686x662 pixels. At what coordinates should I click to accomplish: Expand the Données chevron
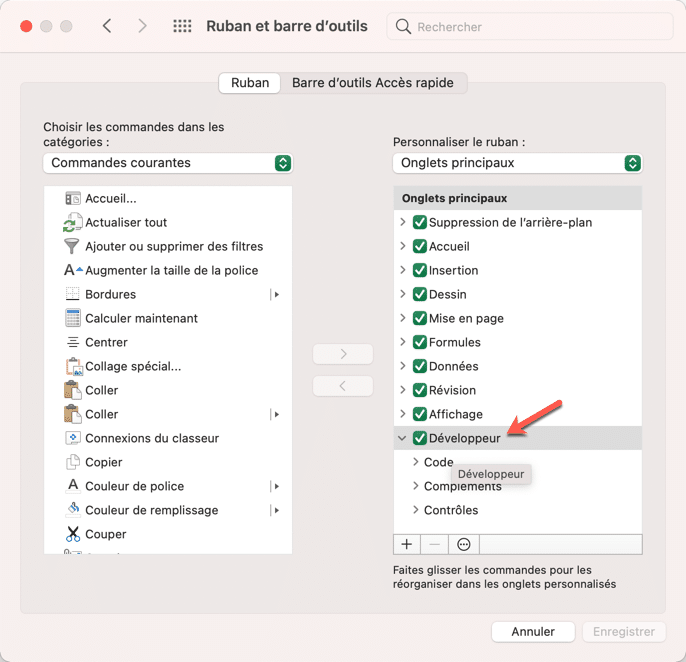[403, 366]
